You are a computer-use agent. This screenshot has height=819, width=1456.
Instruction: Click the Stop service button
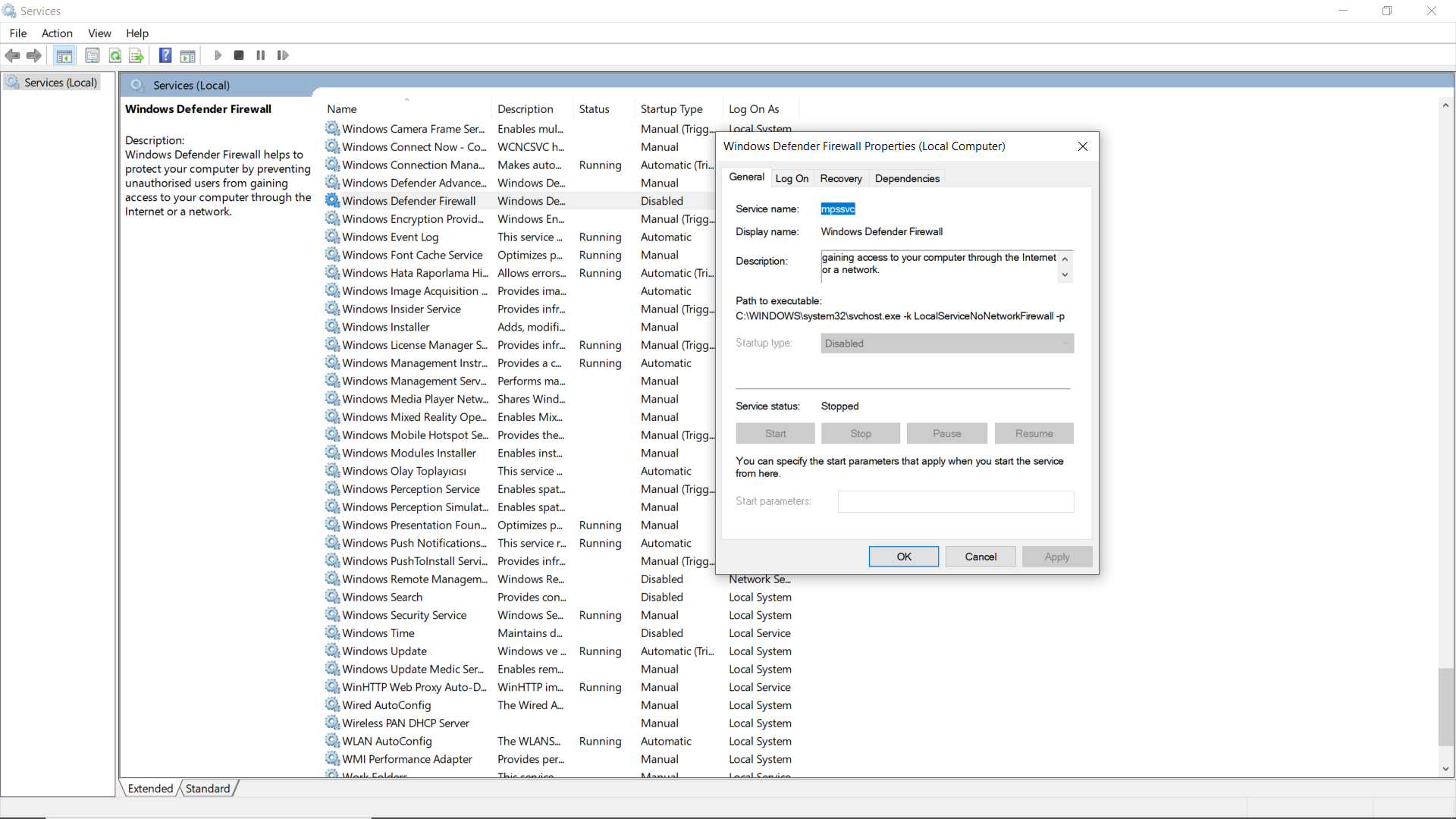(861, 434)
